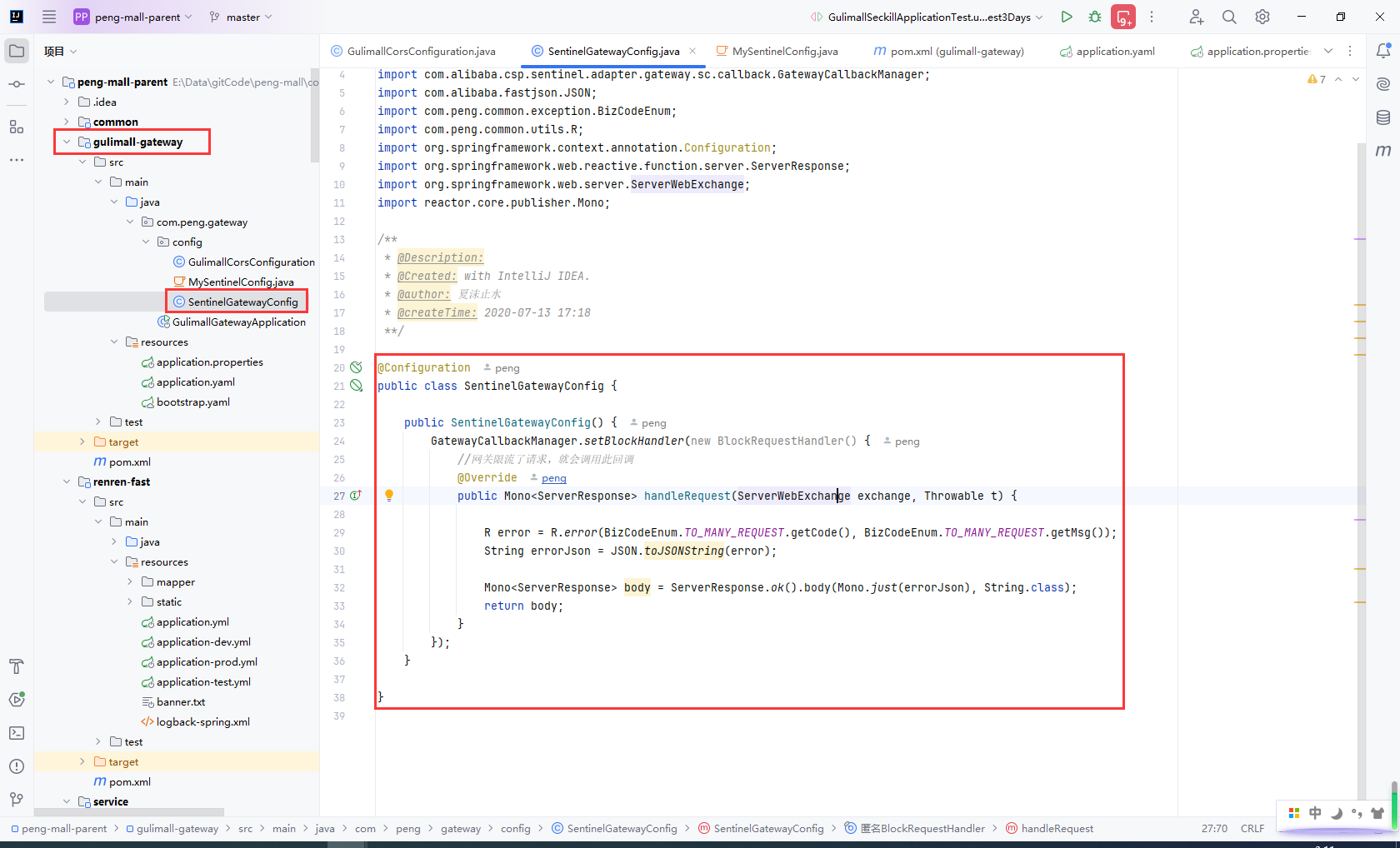Show more tool windows ellipsis
The height and width of the screenshot is (848, 1400).
[x=17, y=159]
